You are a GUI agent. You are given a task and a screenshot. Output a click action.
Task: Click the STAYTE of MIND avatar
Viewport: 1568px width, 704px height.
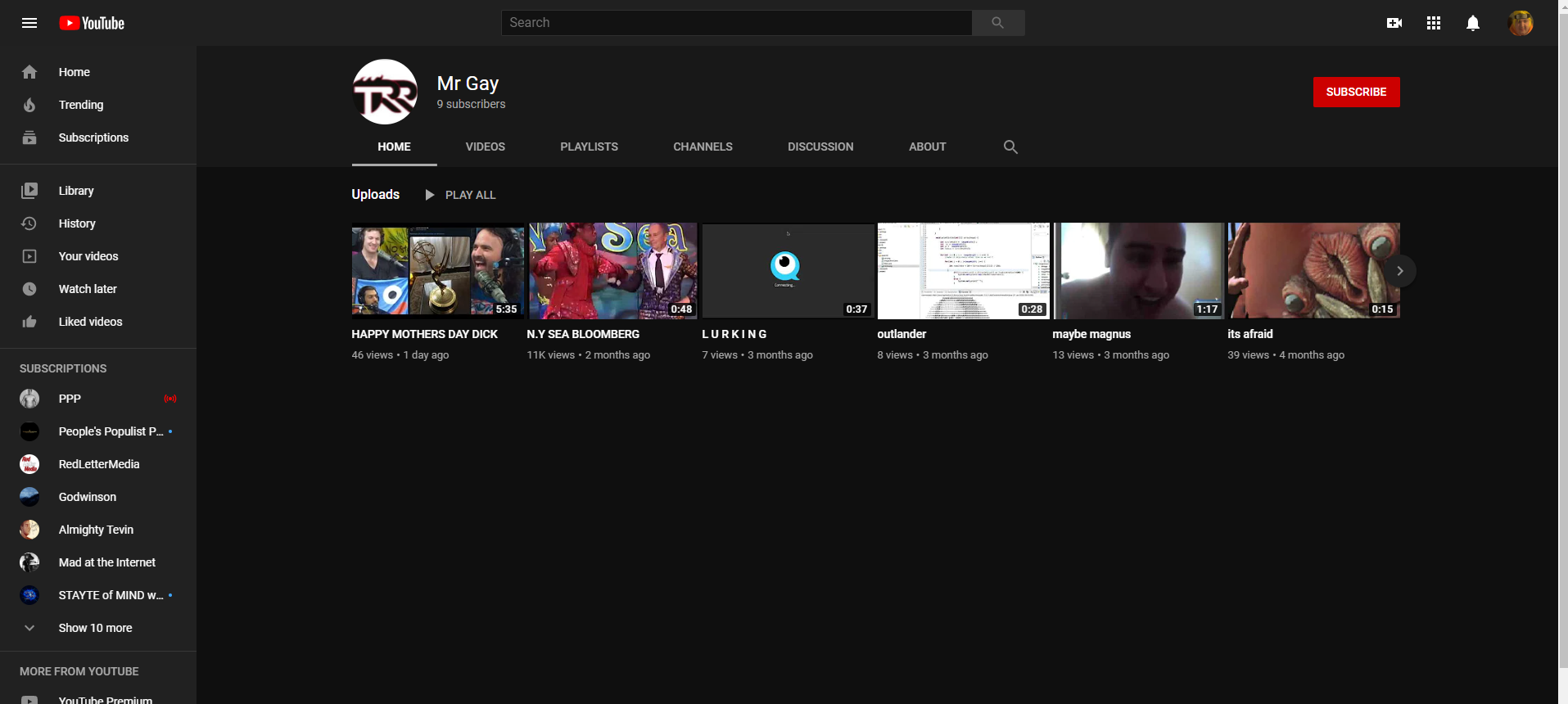click(29, 595)
